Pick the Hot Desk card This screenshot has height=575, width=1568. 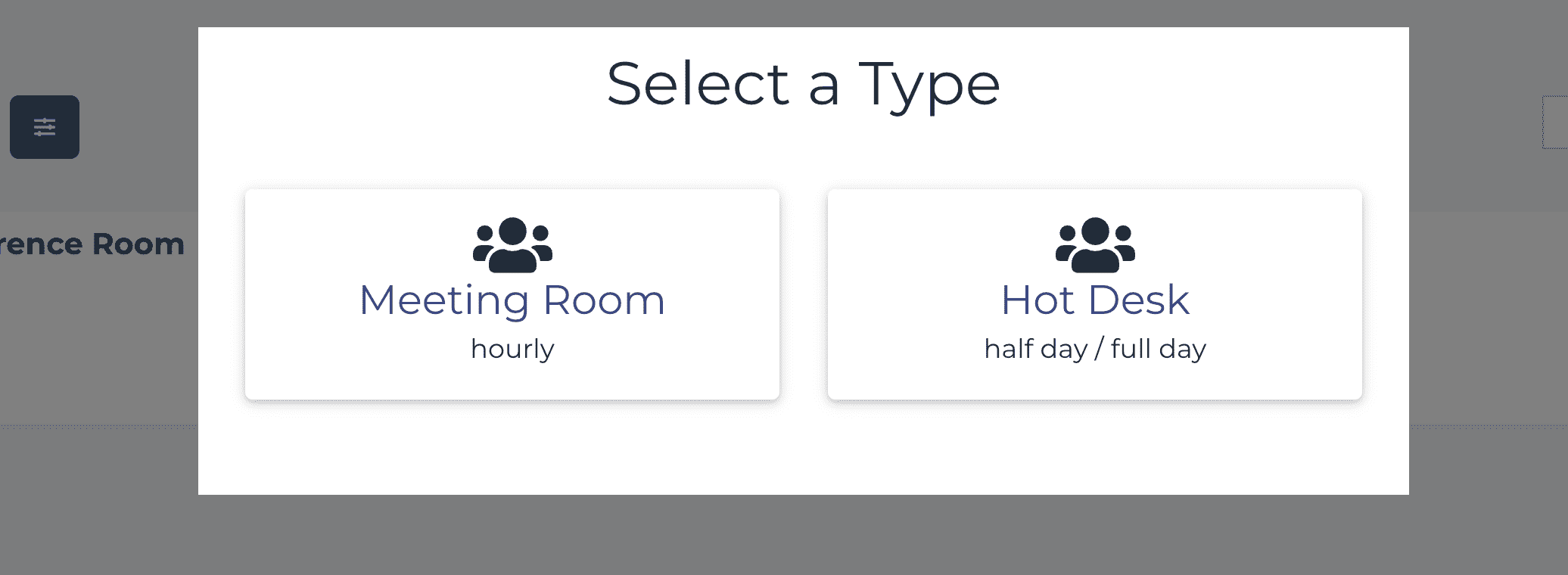(1095, 294)
